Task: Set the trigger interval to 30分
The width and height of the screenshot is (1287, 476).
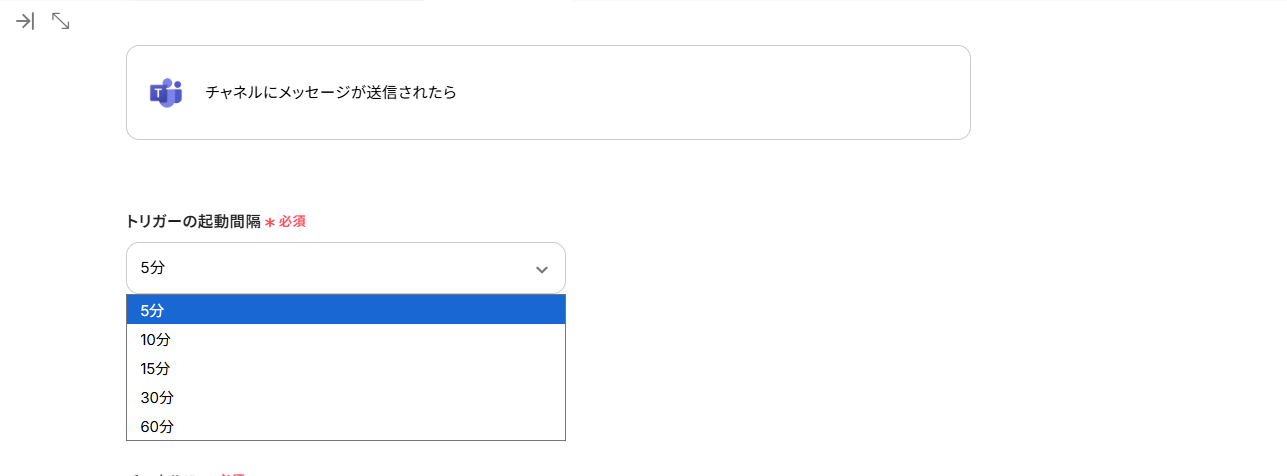Action: point(157,397)
